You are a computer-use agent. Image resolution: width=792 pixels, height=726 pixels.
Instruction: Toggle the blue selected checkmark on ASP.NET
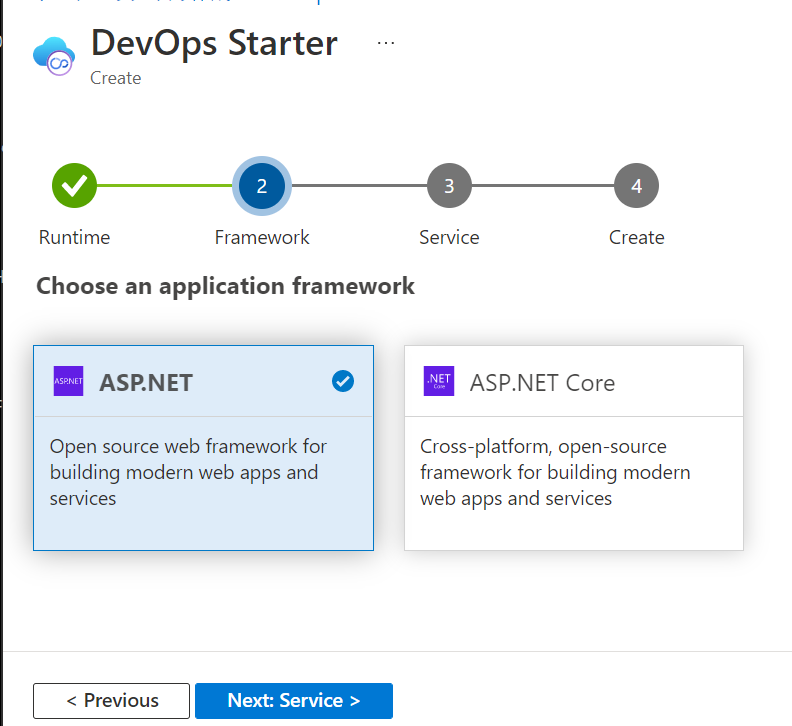click(343, 381)
